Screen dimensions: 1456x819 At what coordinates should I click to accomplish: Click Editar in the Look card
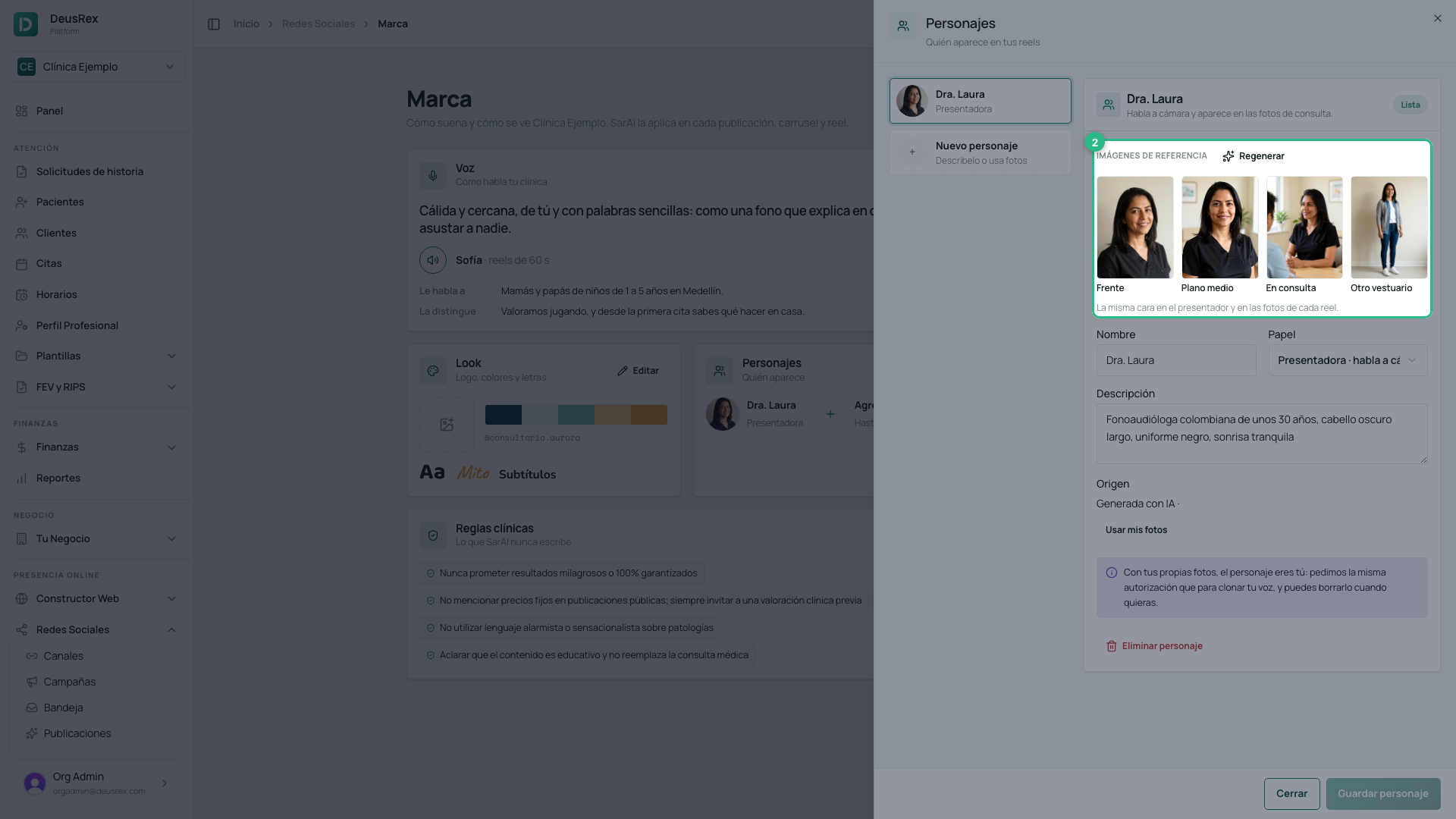pos(638,371)
